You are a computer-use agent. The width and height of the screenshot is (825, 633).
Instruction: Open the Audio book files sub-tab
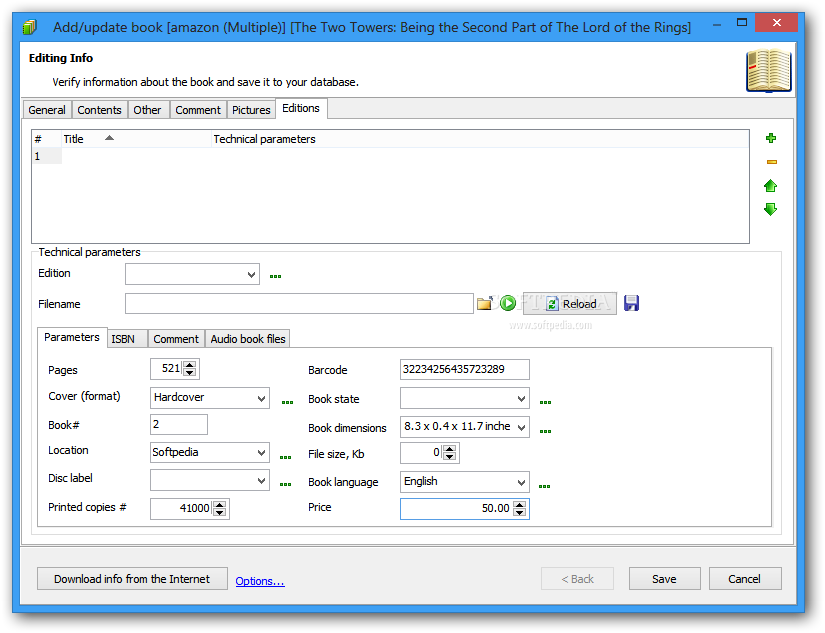pyautogui.click(x=248, y=339)
